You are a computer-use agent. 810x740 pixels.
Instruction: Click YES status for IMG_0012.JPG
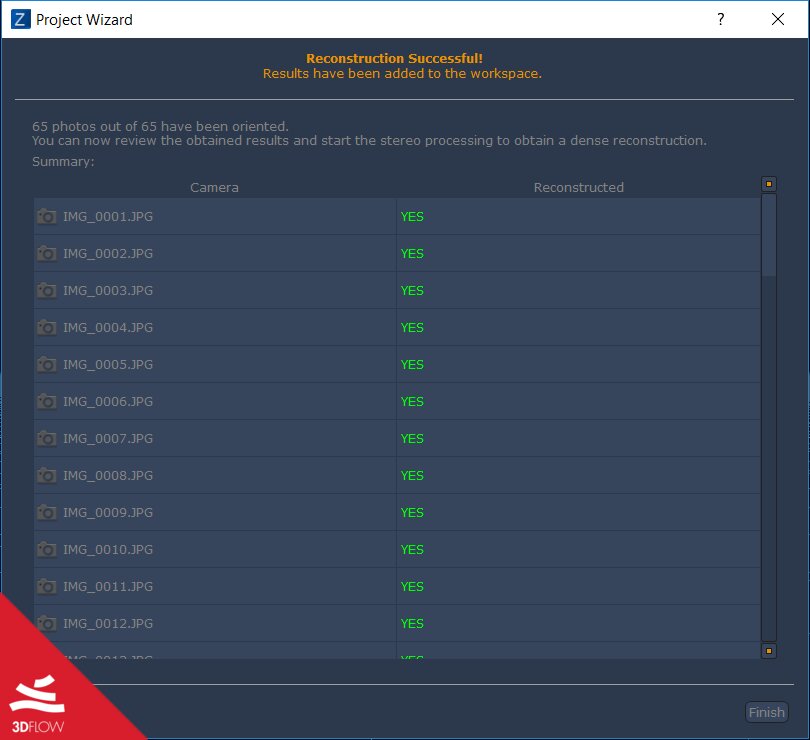412,624
